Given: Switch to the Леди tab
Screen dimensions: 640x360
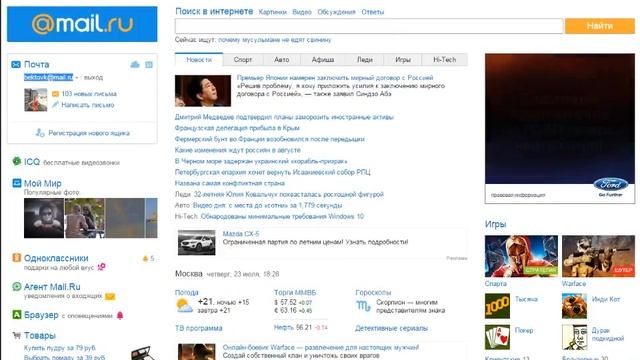Looking at the screenshot, I should pyautogui.click(x=364, y=60).
